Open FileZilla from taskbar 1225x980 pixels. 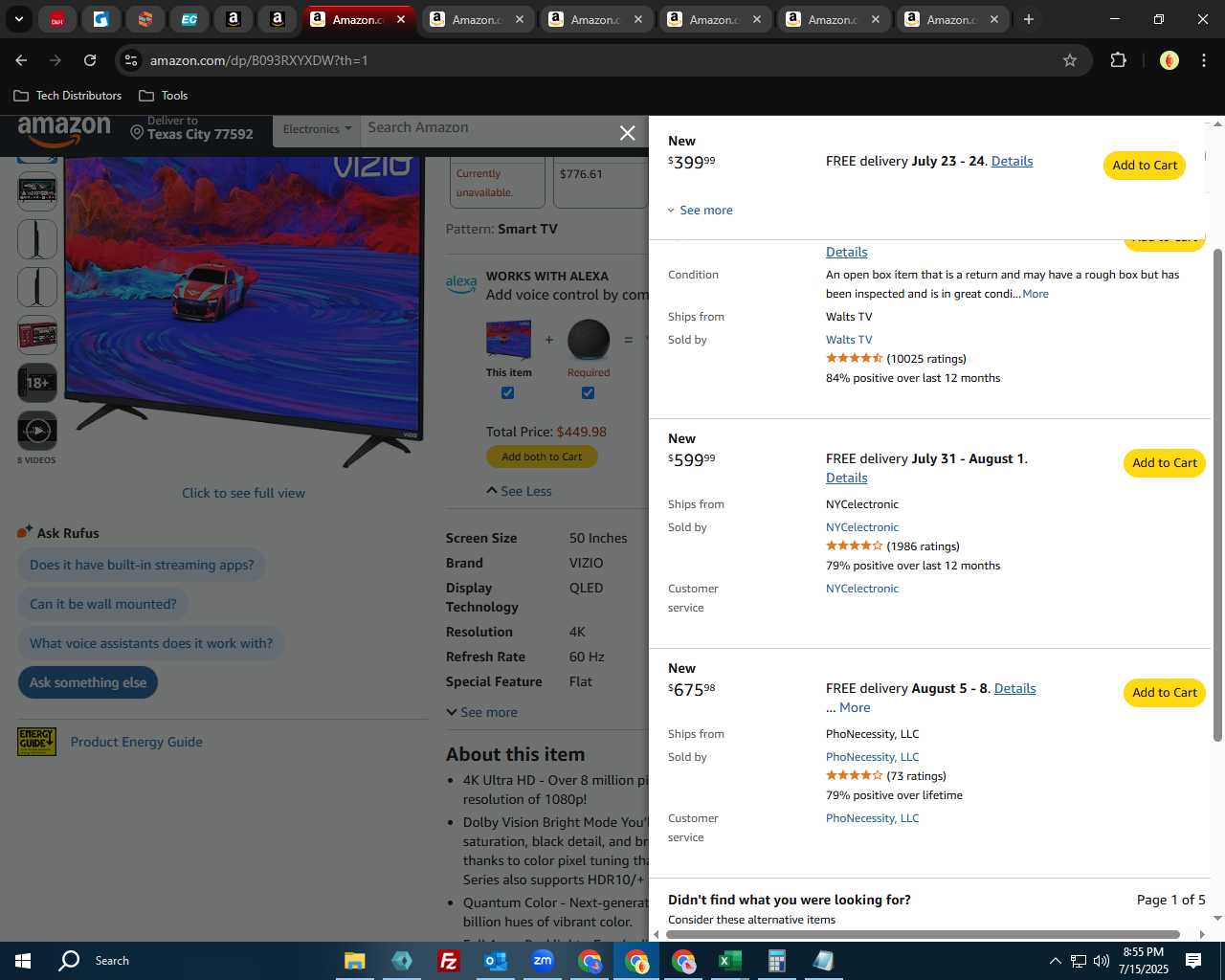448,961
